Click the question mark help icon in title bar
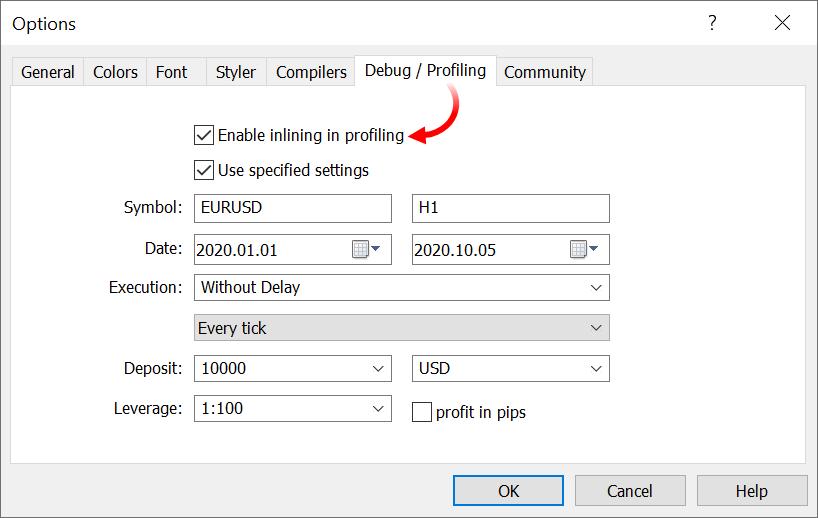 click(x=712, y=23)
